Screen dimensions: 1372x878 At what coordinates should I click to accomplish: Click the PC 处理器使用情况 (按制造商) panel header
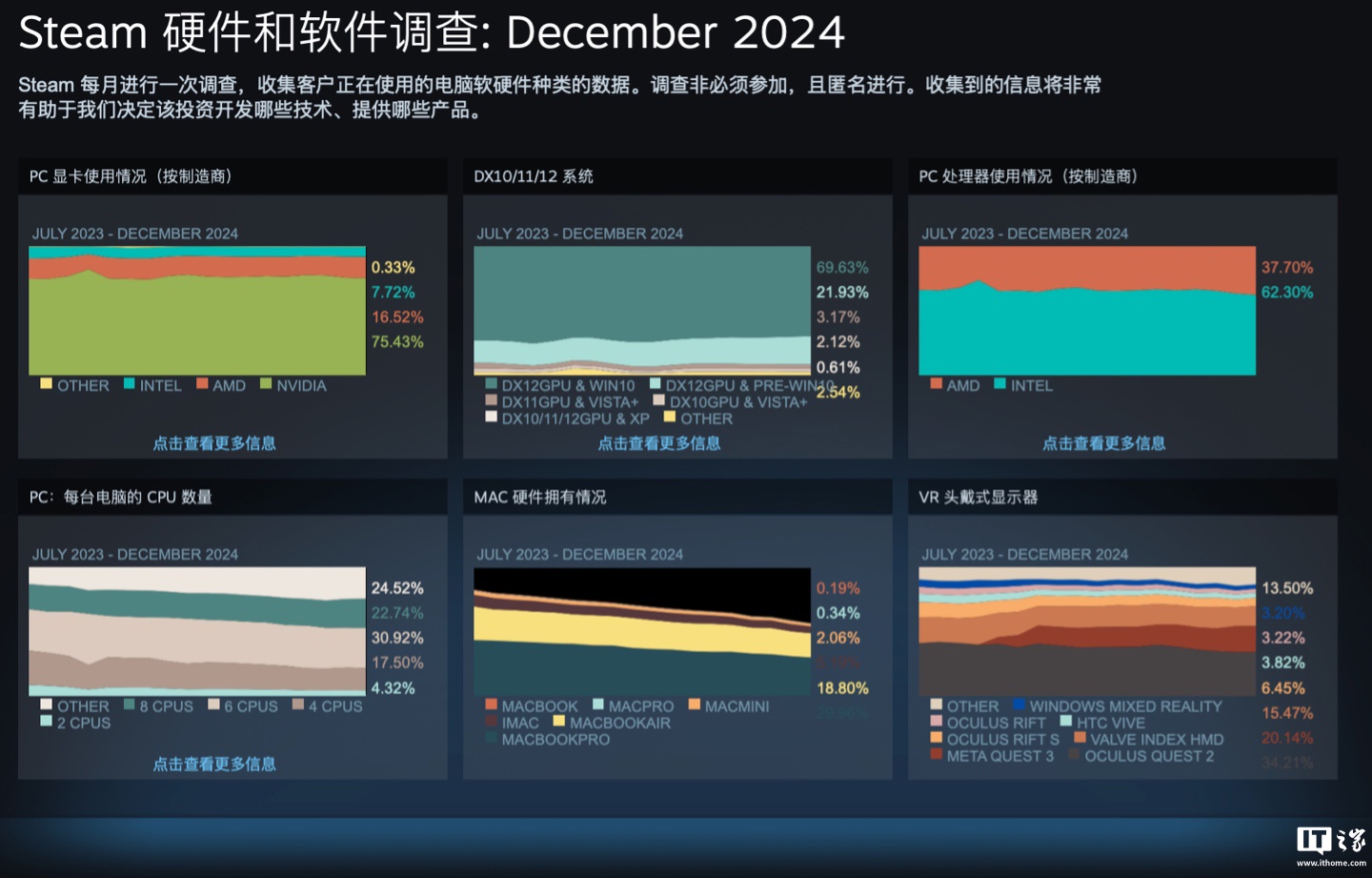1122,176
